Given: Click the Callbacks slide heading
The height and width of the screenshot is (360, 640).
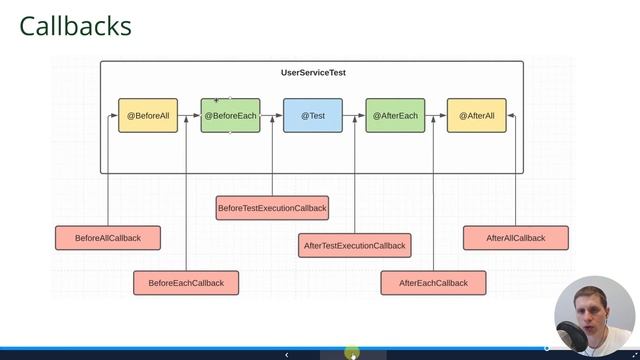Looking at the screenshot, I should [x=76, y=26].
